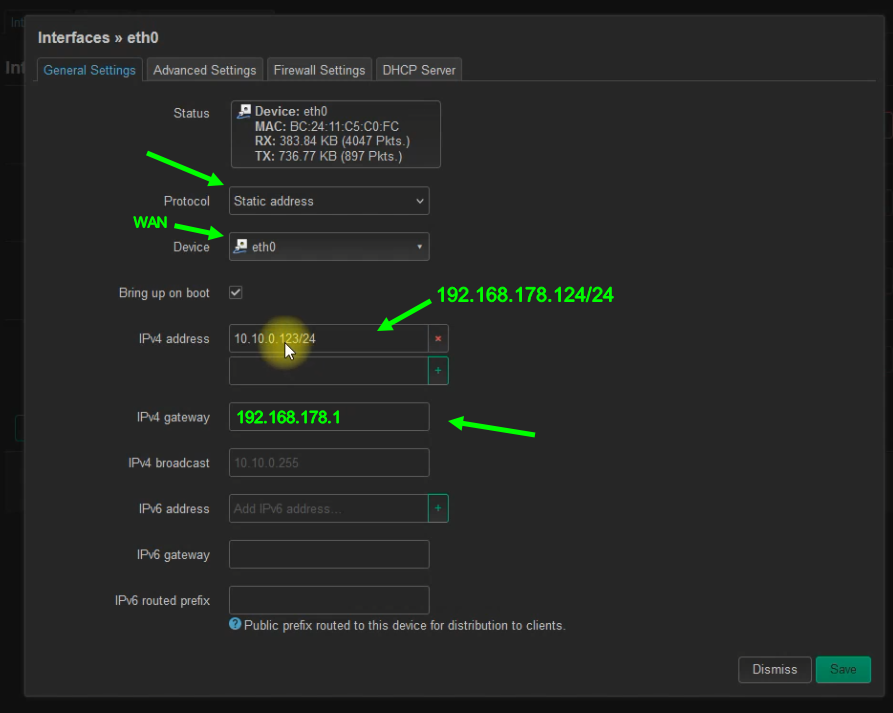Go to the DHCP Server tab
The width and height of the screenshot is (893, 713).
pyautogui.click(x=419, y=70)
